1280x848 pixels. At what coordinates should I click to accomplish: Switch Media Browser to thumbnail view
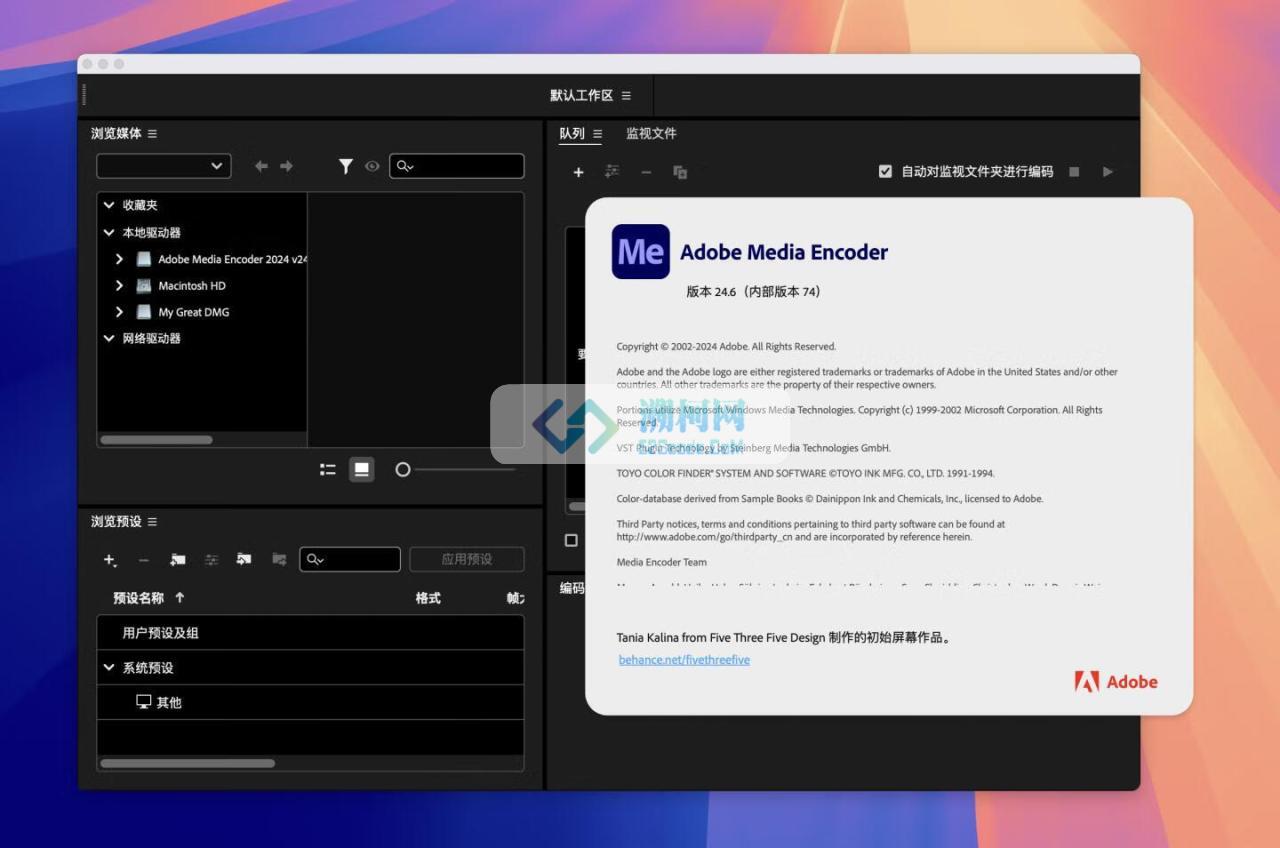(x=361, y=469)
